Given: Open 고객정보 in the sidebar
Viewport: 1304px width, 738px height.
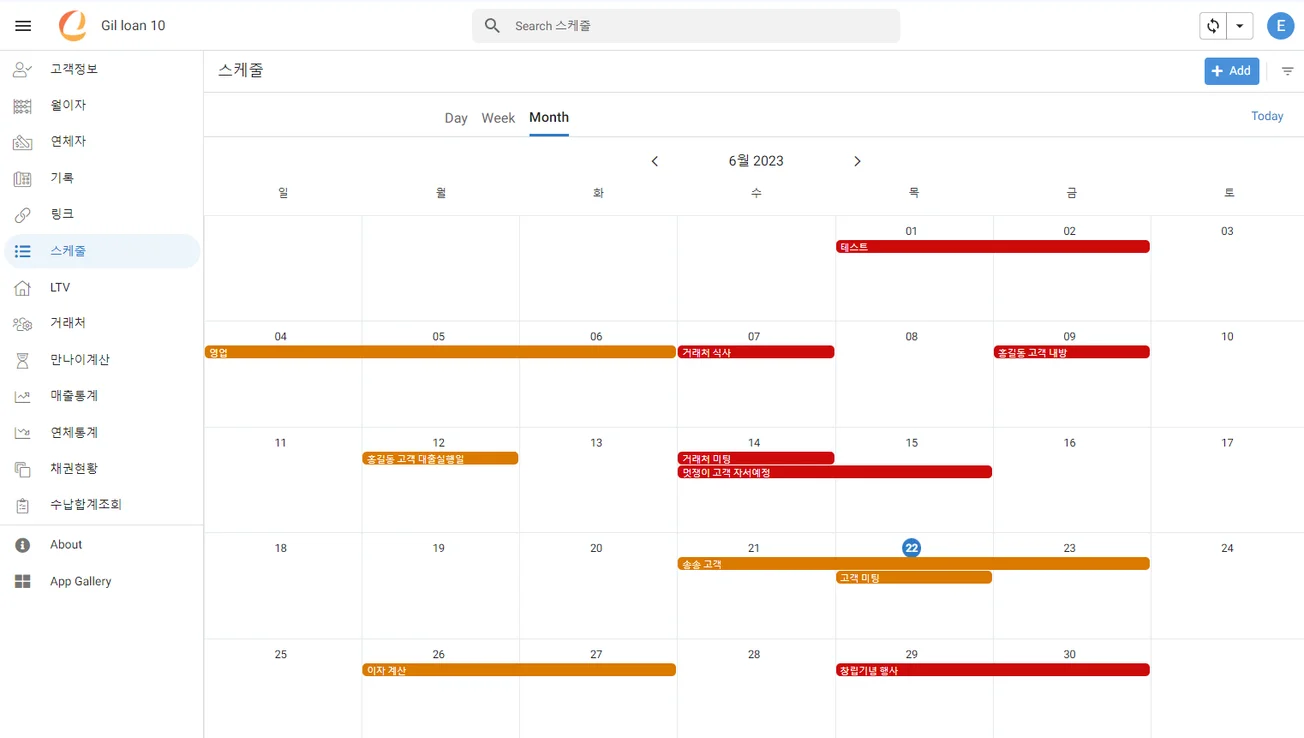Looking at the screenshot, I should [x=102, y=69].
